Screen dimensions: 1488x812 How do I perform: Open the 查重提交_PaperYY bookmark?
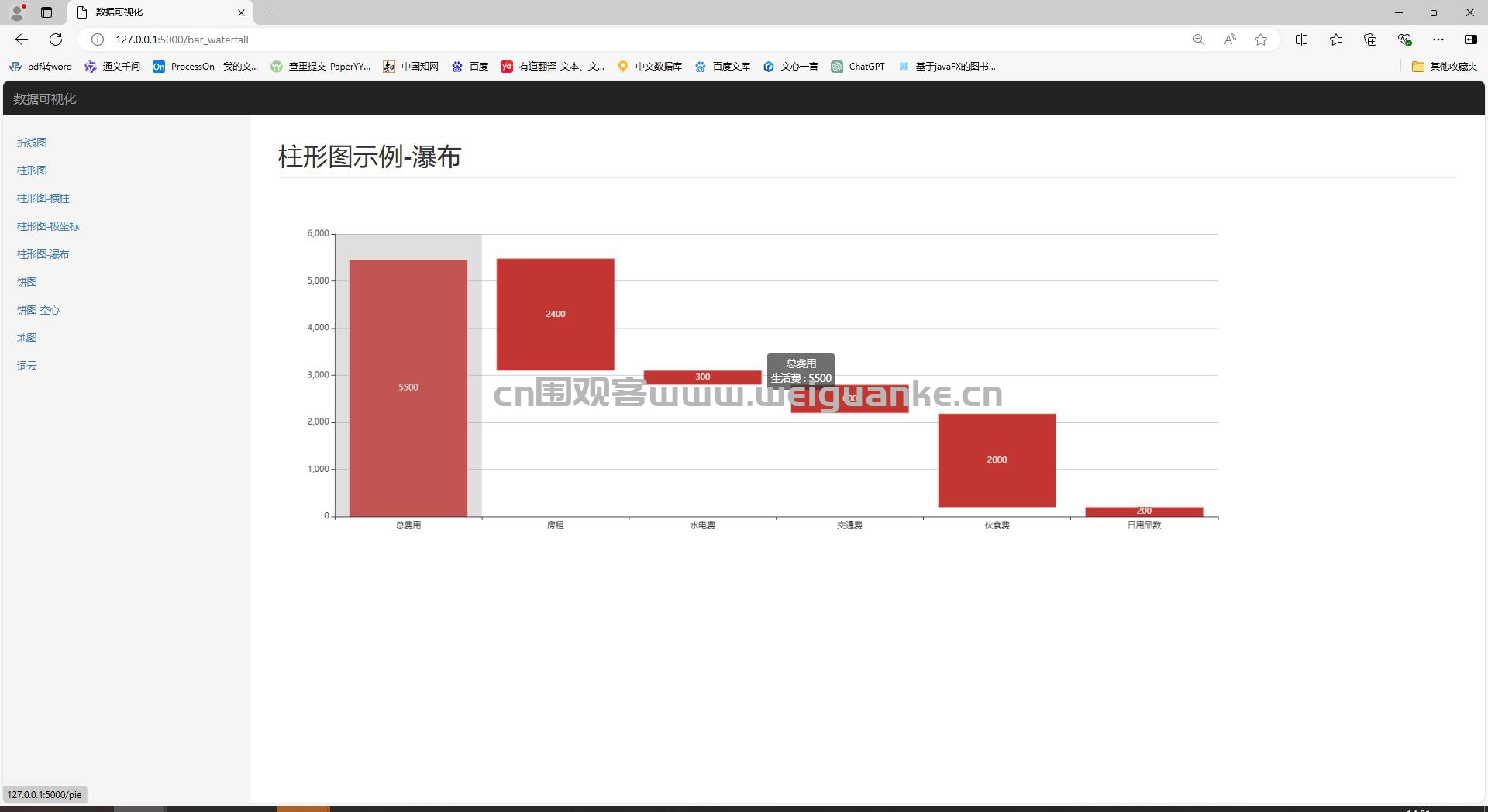pyautogui.click(x=321, y=67)
